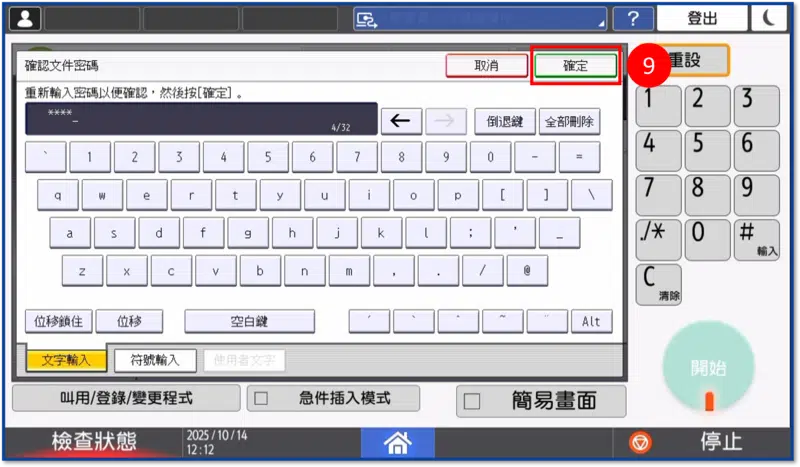
Task: Click date and time 2025/10/14 12:12
Action: [217, 442]
